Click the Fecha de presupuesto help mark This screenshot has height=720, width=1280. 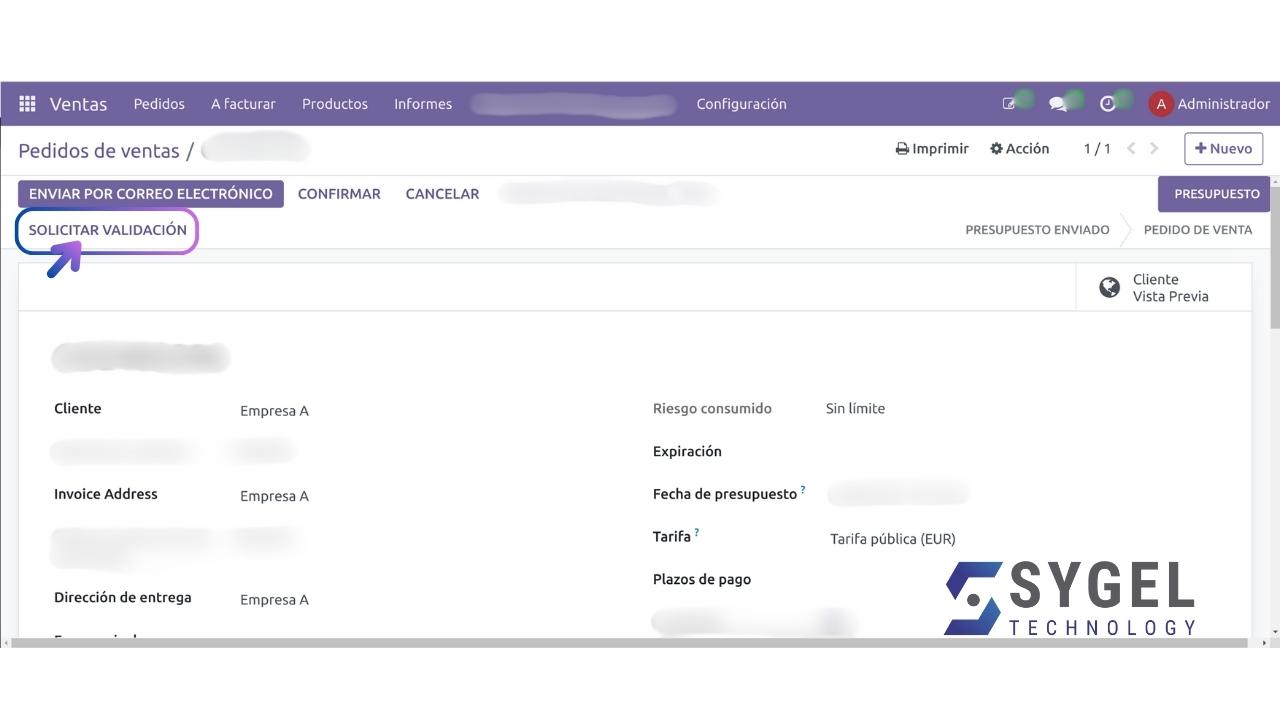(x=803, y=491)
